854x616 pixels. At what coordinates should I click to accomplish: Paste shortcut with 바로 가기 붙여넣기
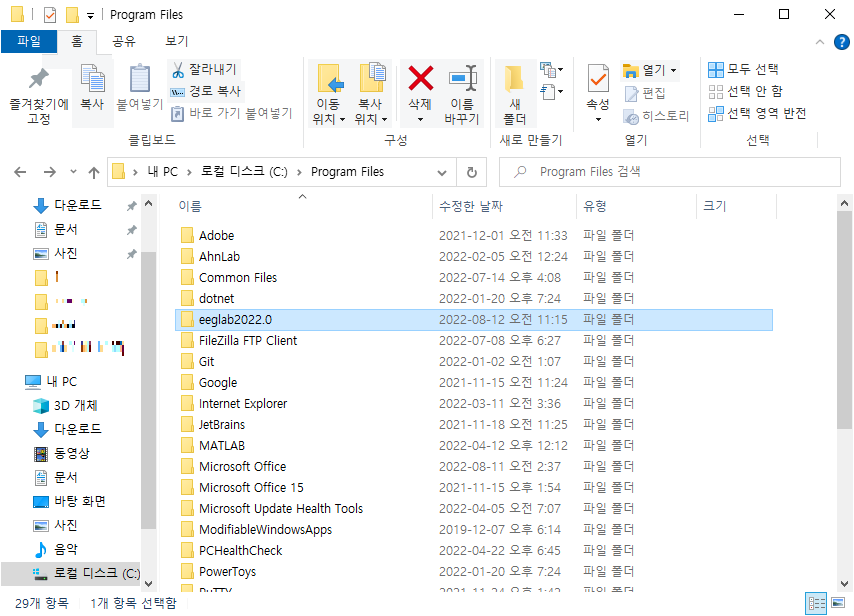pos(231,113)
